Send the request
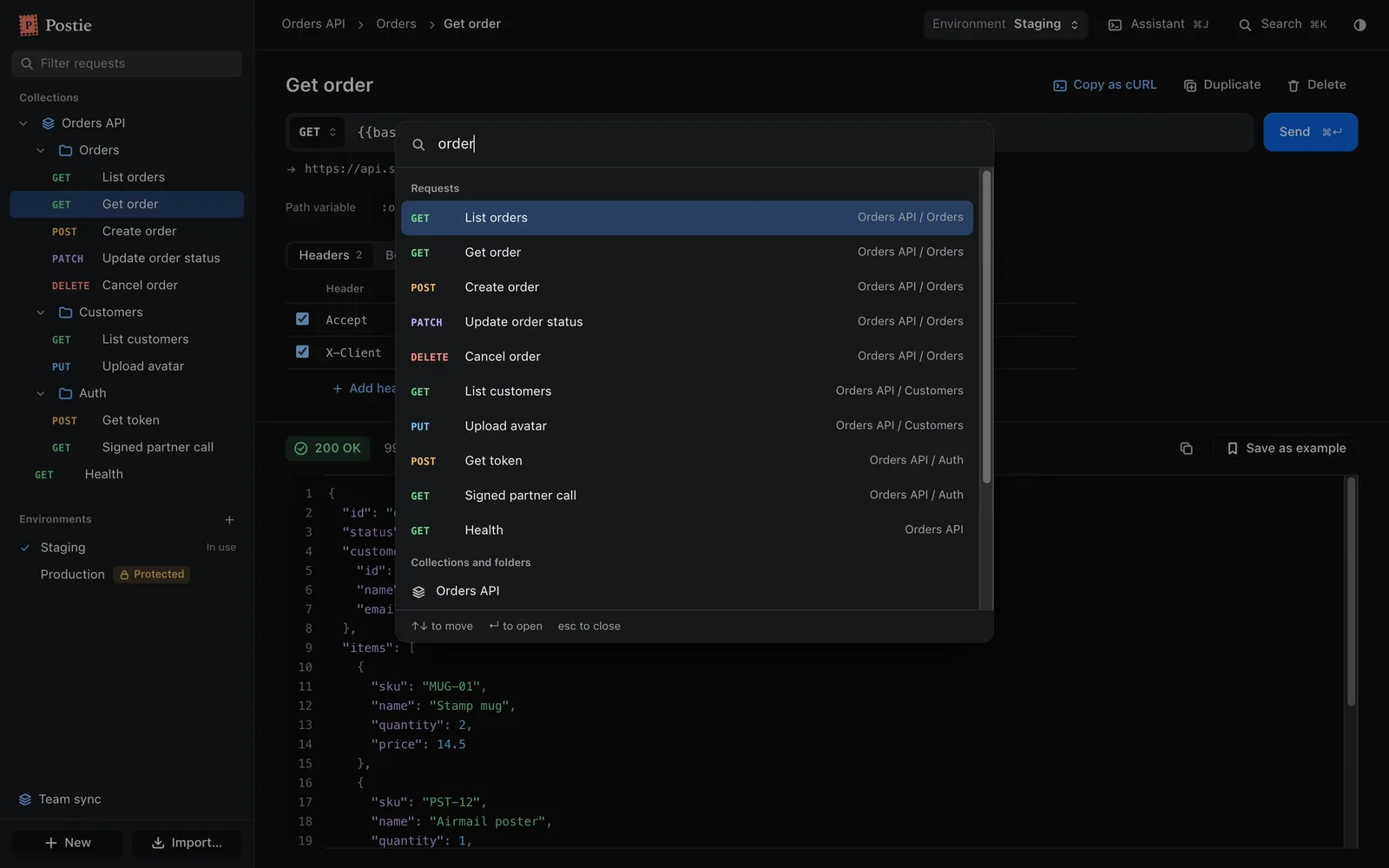The height and width of the screenshot is (868, 1389). pos(1310,132)
